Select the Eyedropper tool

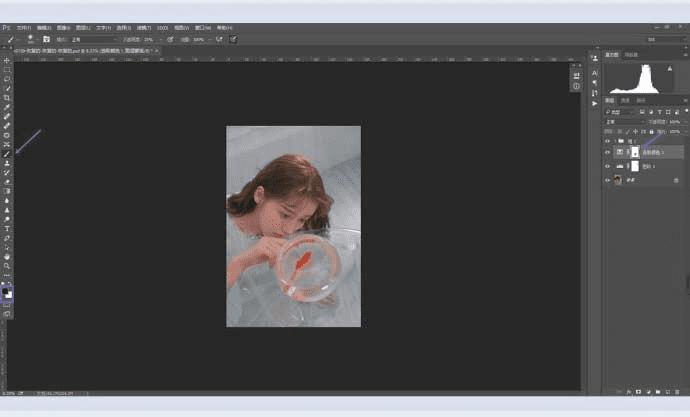point(7,107)
